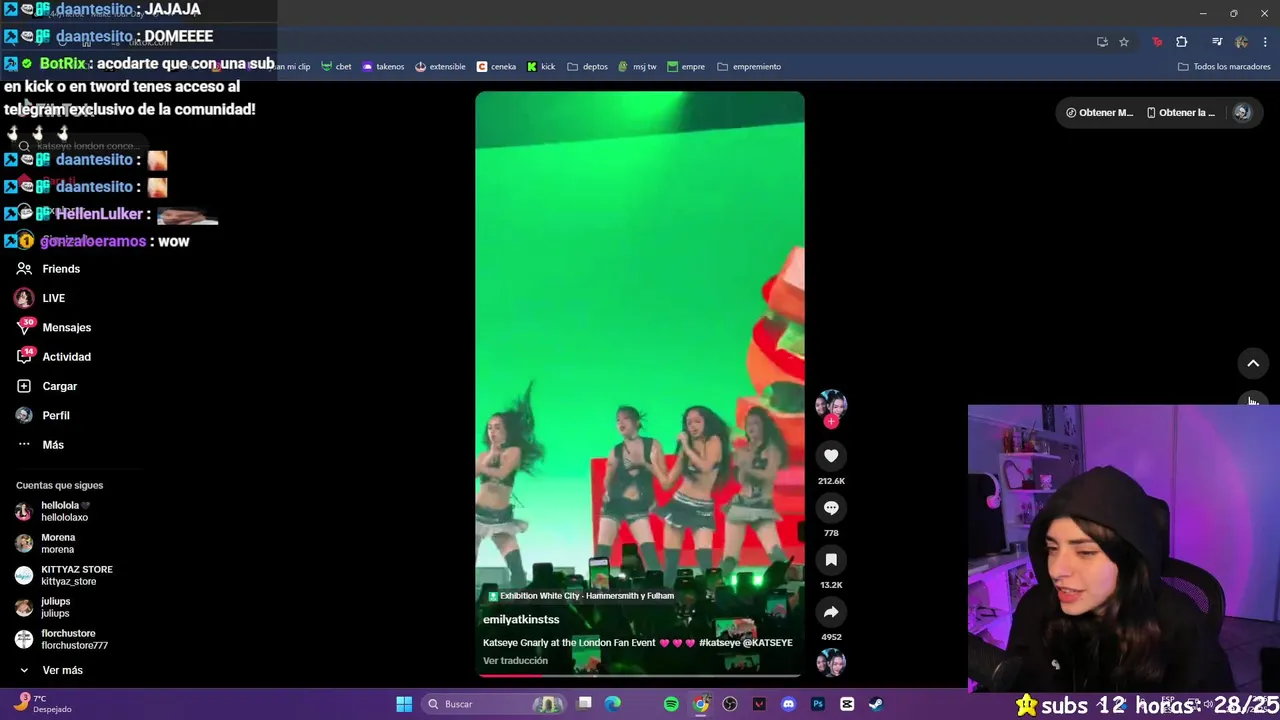Open the msj tw bookmark
Image resolution: width=1280 pixels, height=720 pixels.
click(x=638, y=67)
